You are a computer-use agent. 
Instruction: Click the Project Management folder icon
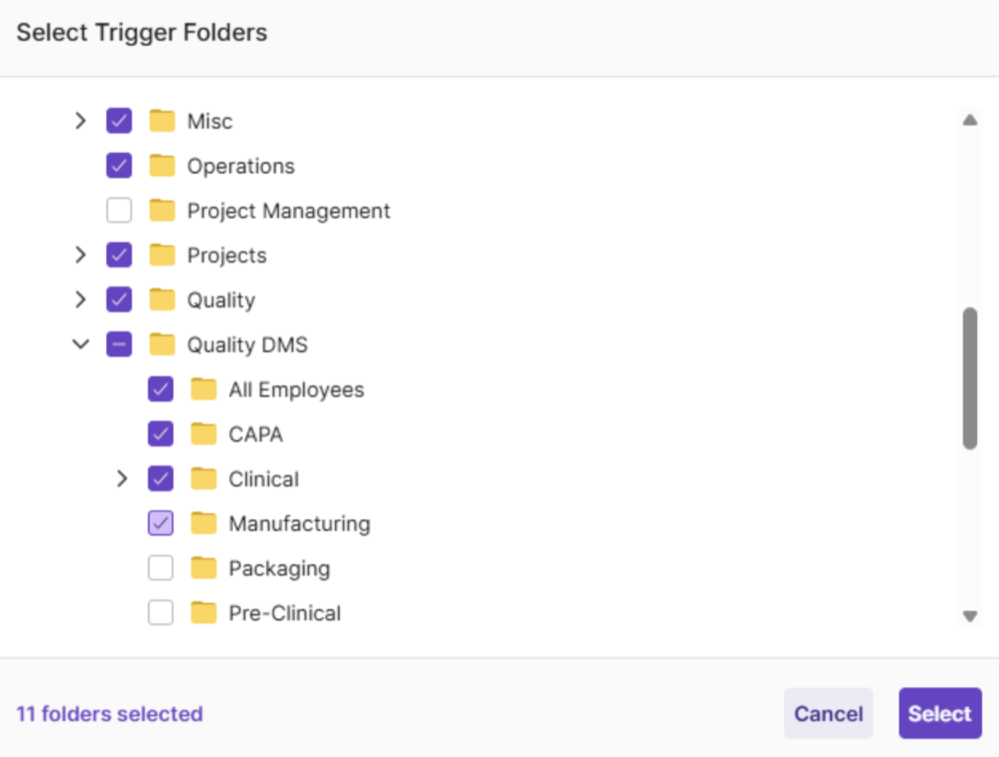[x=162, y=211]
